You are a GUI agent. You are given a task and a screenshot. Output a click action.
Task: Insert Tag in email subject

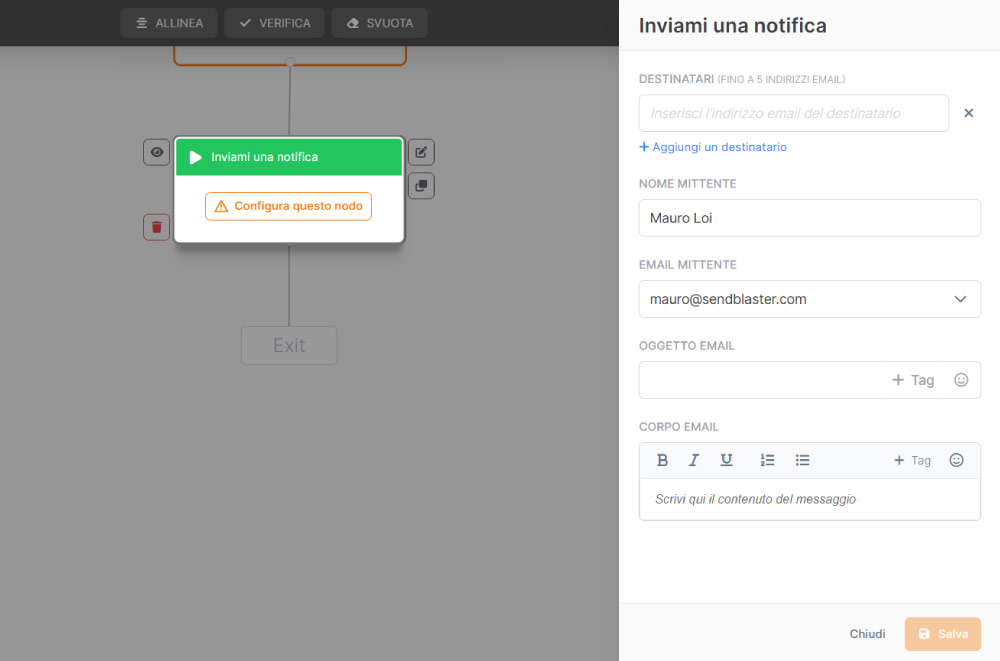pyautogui.click(x=913, y=380)
